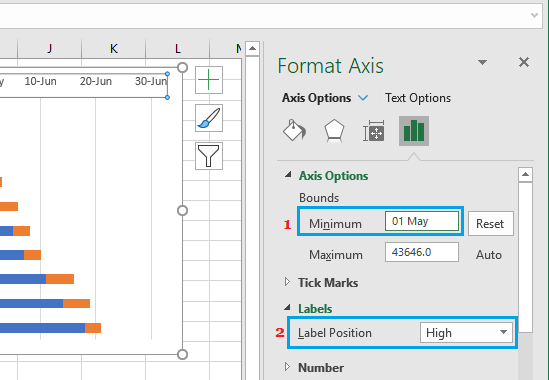Screen dimensions: 549x380
Task: Close the Format Axis pane
Action: tap(524, 62)
